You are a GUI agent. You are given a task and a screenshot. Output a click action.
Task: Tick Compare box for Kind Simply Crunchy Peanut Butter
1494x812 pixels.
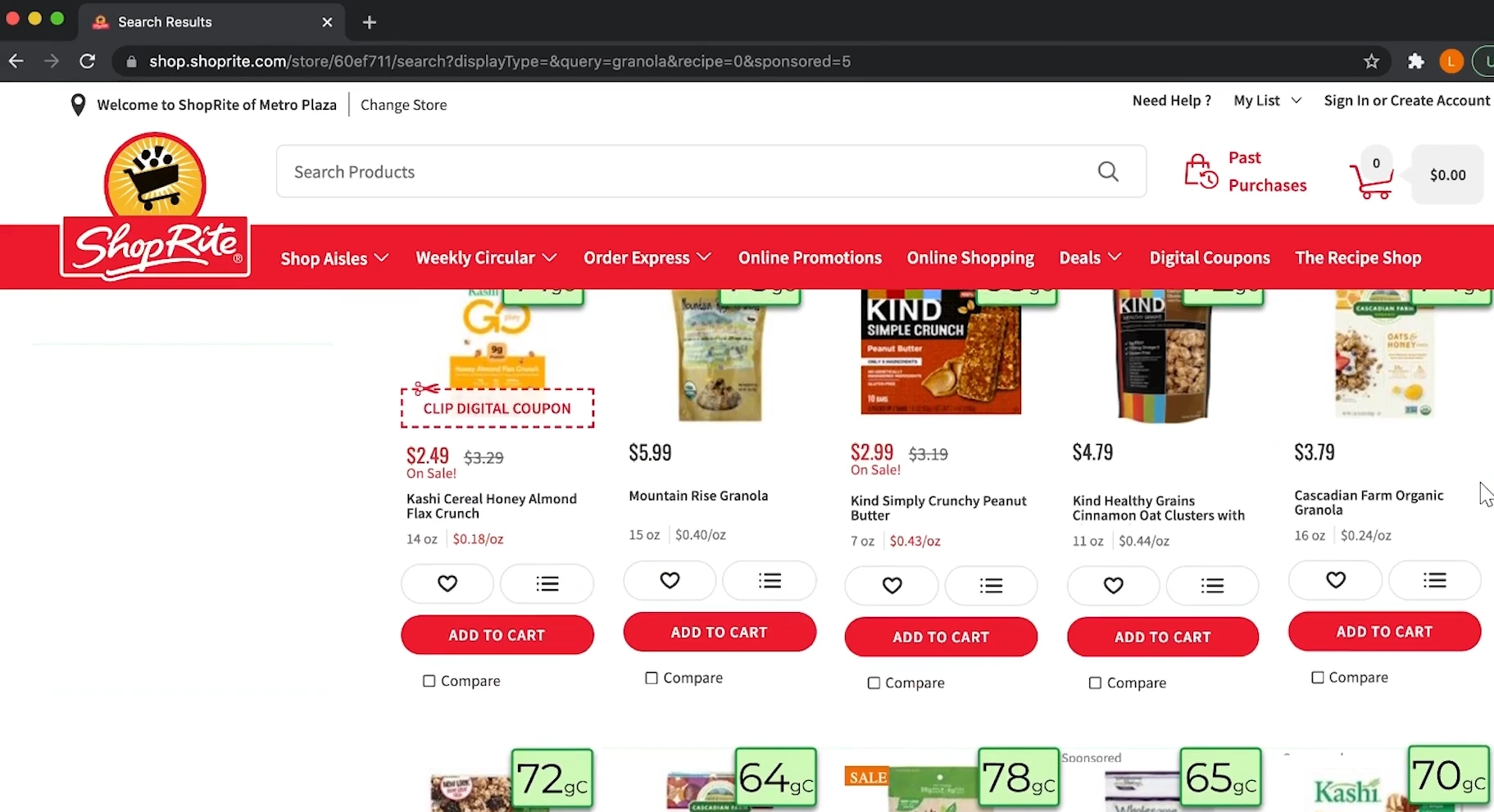[x=874, y=683]
